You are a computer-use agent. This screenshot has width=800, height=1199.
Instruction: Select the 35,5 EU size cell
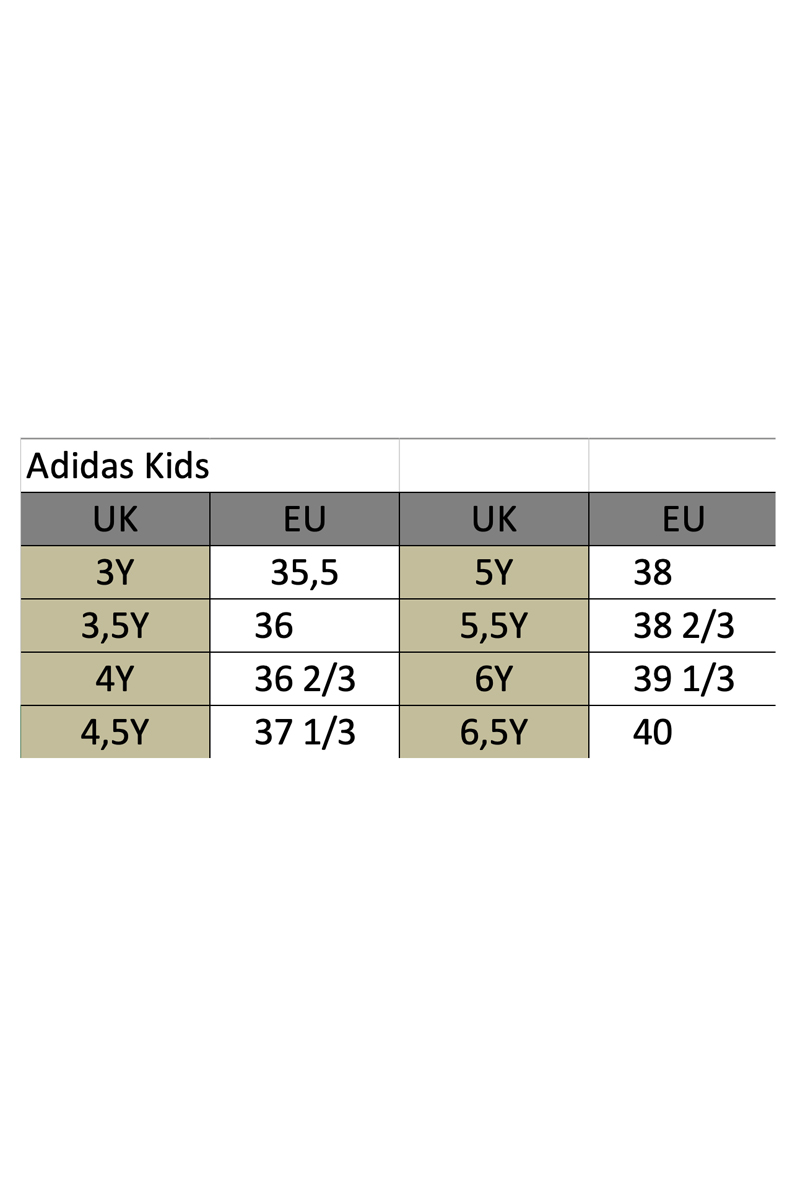(x=304, y=572)
